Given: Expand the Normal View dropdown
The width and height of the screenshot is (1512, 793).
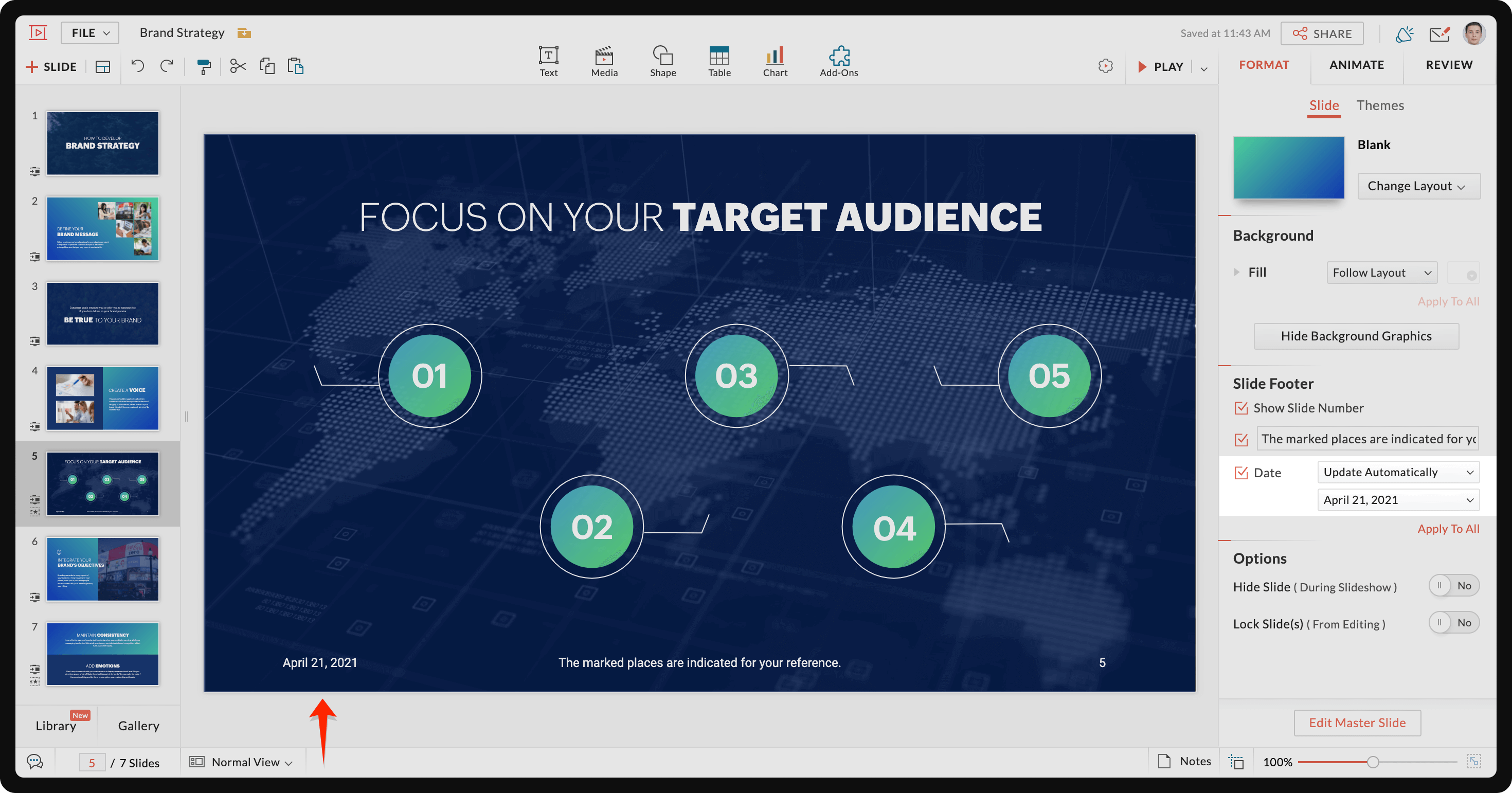Looking at the screenshot, I should [x=245, y=762].
